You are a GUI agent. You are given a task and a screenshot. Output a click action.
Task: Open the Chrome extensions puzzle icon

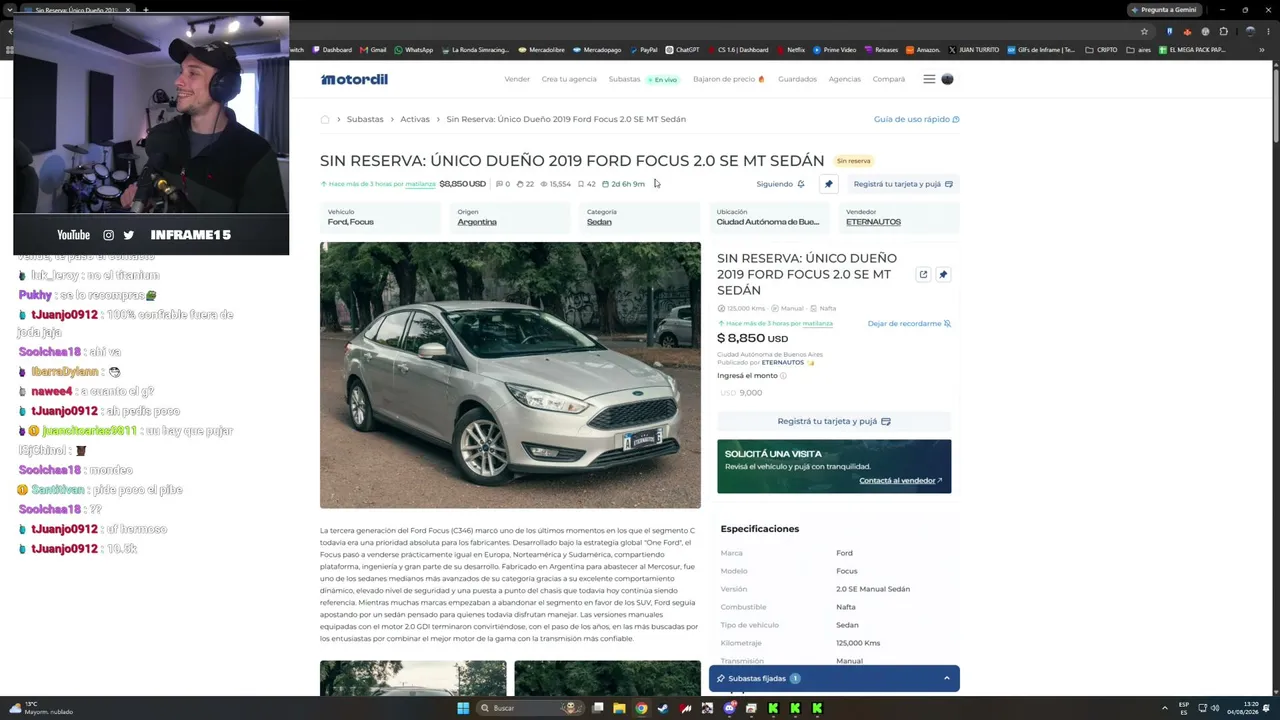tap(1223, 31)
